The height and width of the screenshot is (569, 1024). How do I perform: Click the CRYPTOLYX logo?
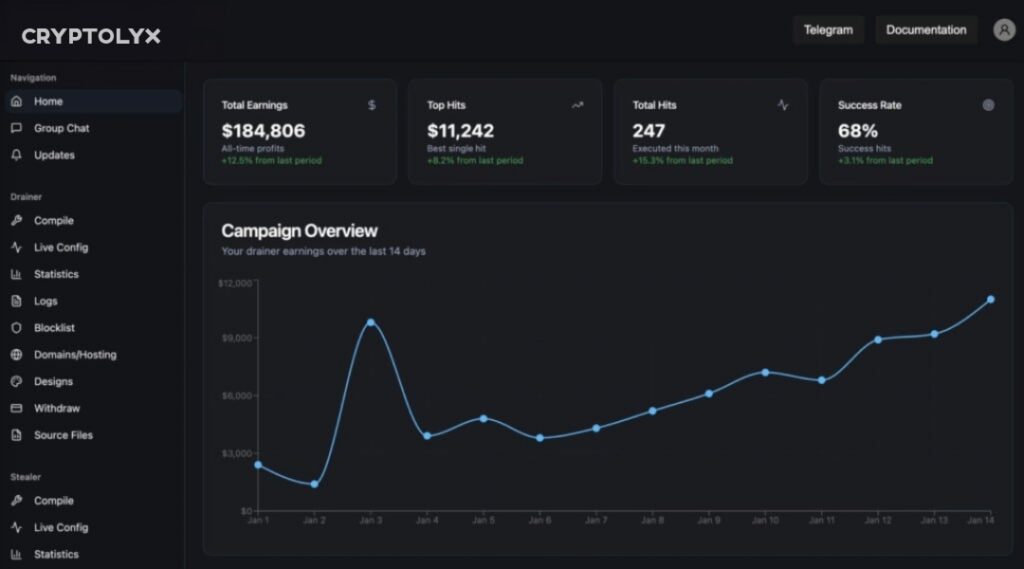[x=91, y=37]
